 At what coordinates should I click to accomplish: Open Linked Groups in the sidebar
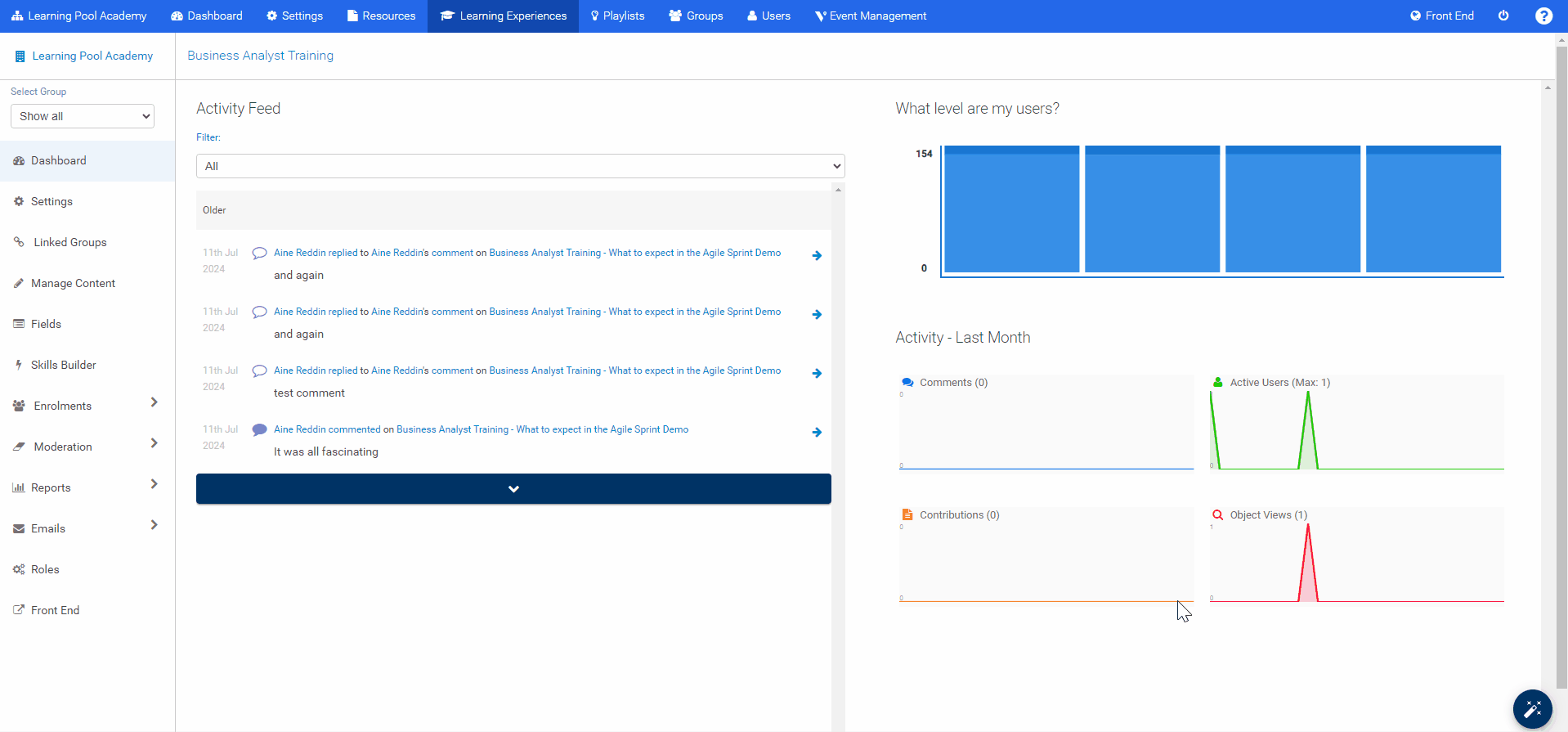(x=69, y=242)
